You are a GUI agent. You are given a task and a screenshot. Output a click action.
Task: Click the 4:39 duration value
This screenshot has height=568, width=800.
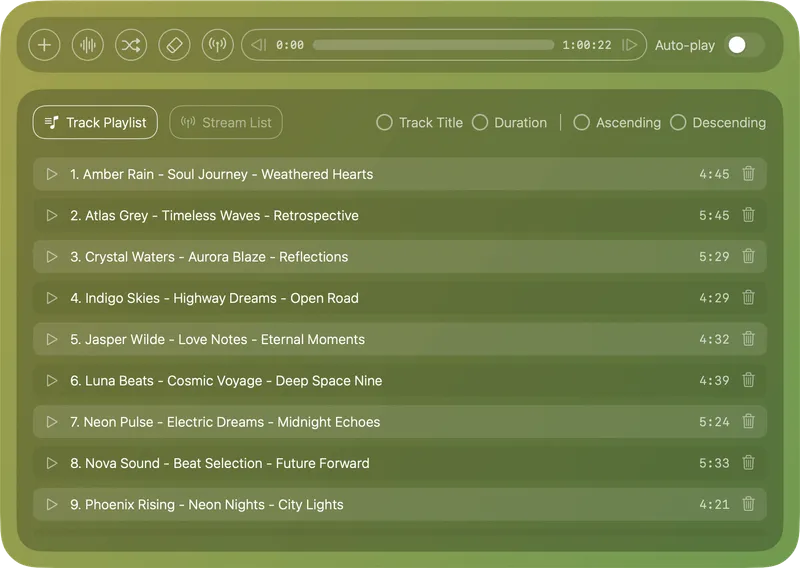tap(714, 381)
